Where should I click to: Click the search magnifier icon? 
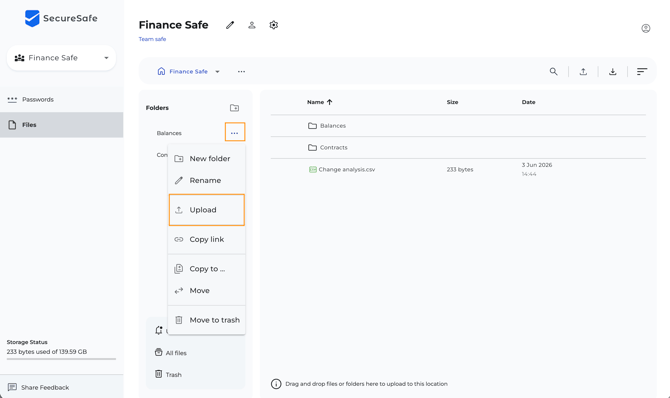[553, 71]
